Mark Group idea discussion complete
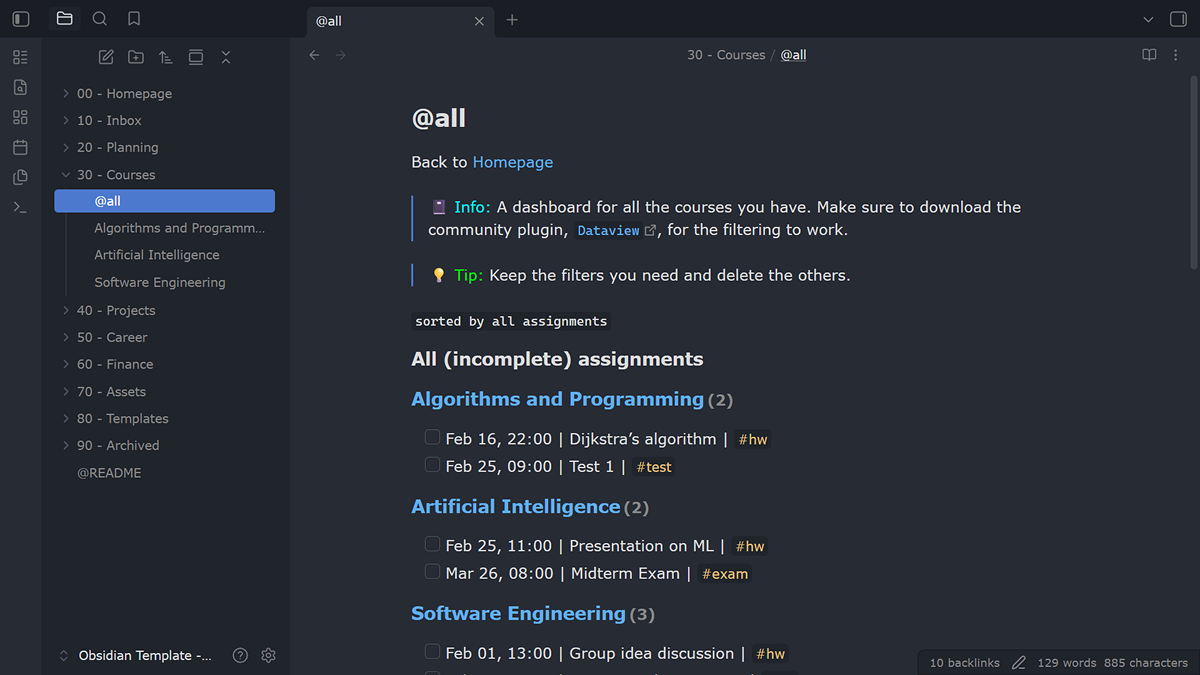The width and height of the screenshot is (1200, 675). (432, 652)
